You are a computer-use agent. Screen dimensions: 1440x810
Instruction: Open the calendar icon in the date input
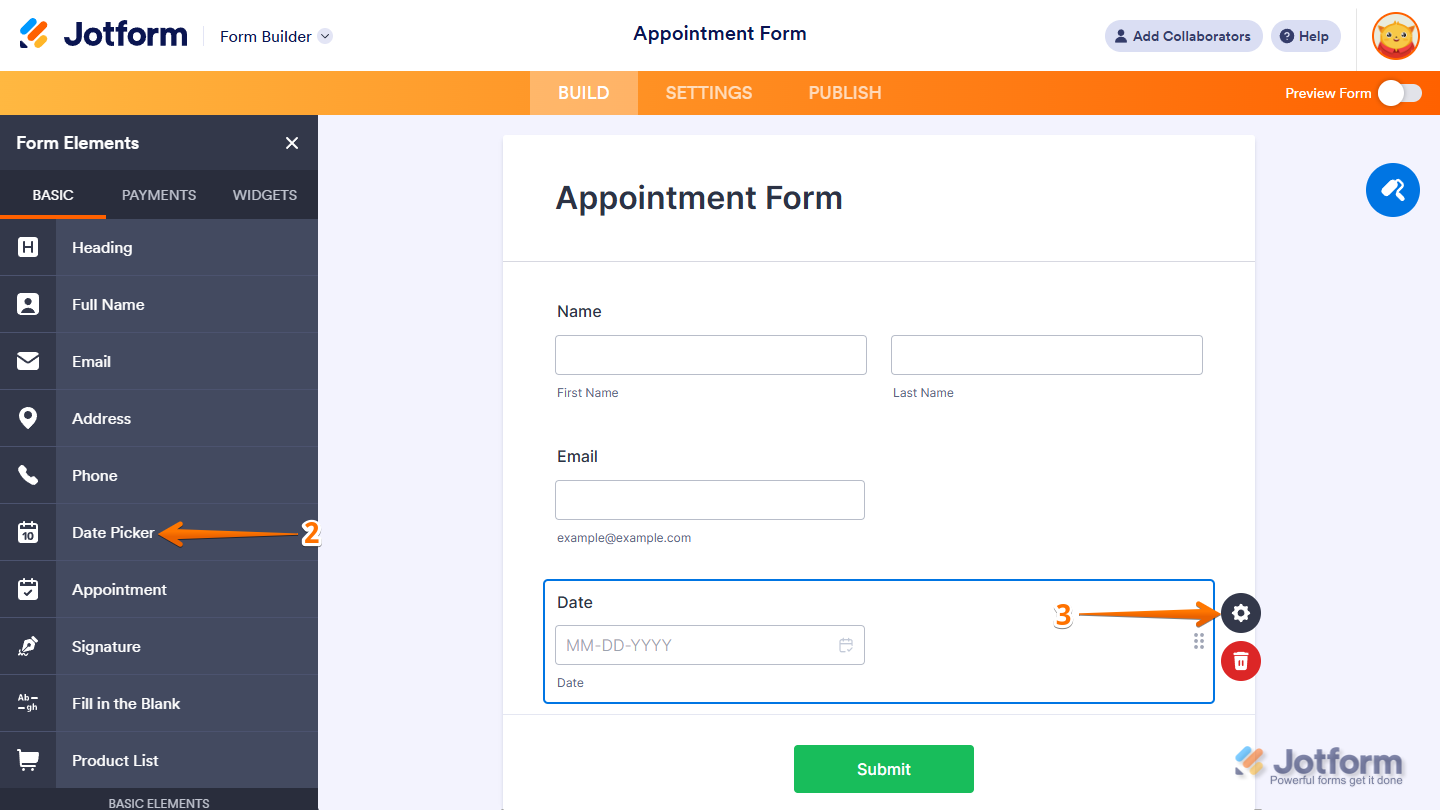pyautogui.click(x=845, y=645)
